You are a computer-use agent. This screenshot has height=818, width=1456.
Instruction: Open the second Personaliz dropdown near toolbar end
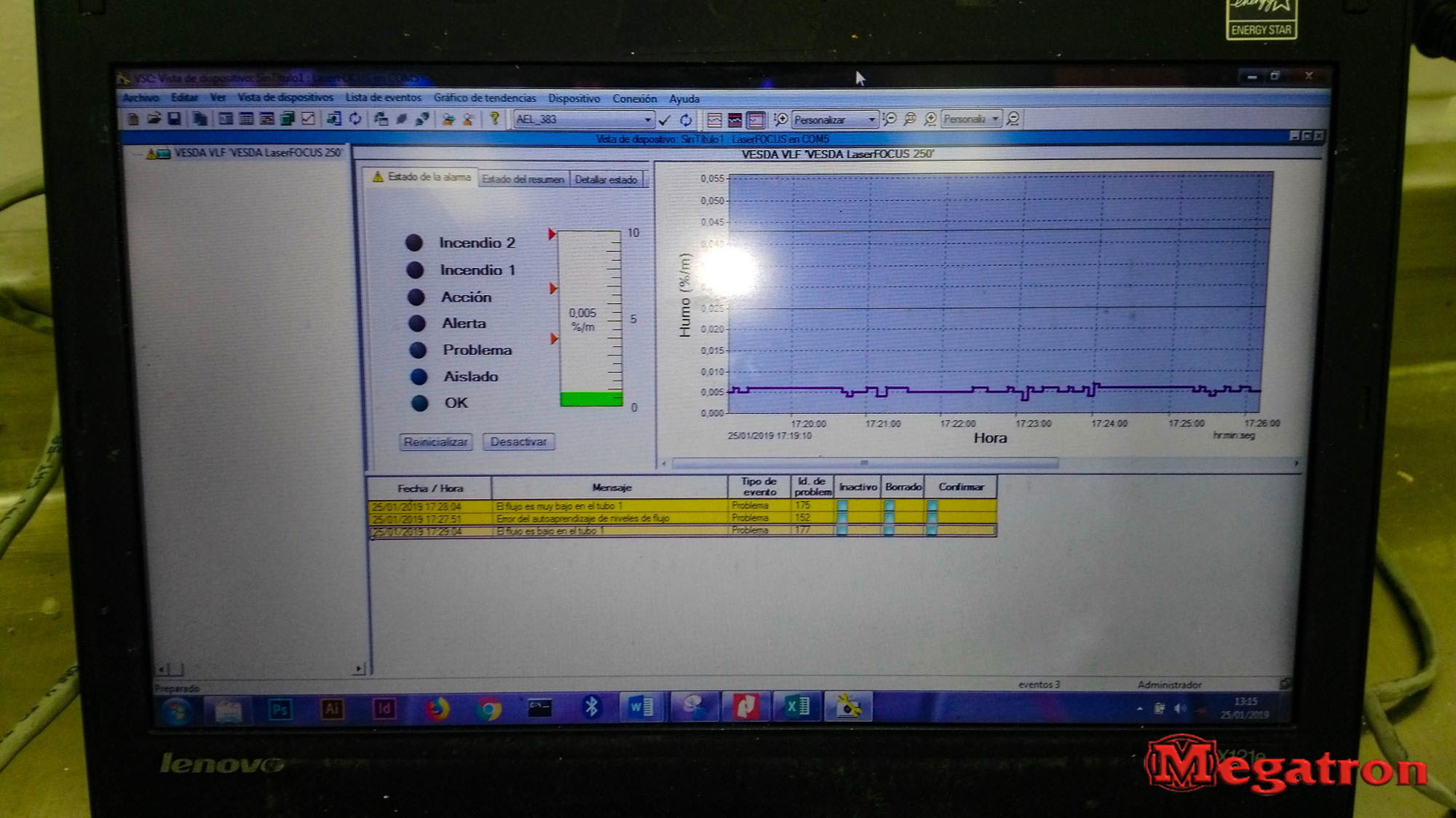pos(995,119)
